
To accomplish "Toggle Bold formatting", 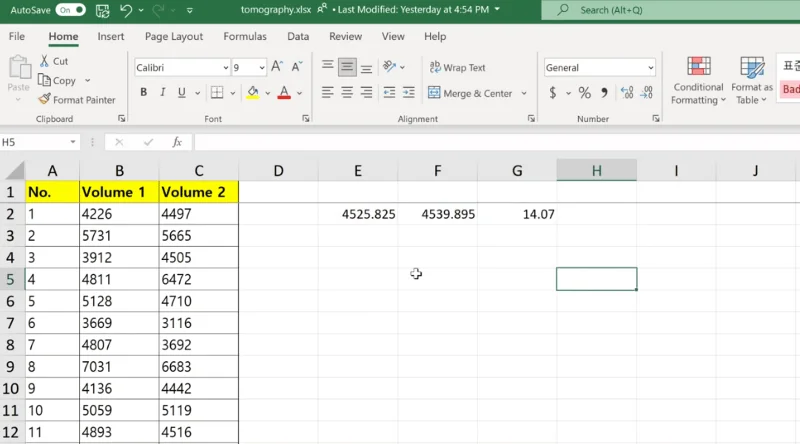I will tap(144, 92).
